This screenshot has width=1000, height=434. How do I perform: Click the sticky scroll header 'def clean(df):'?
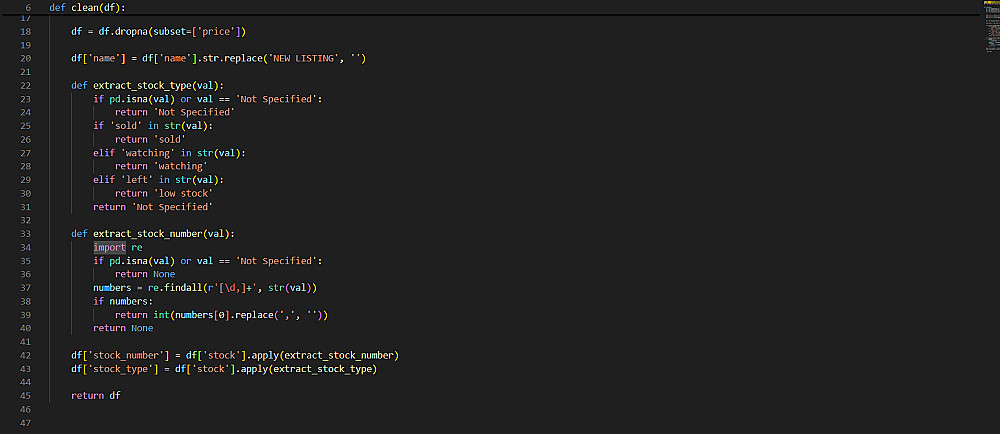point(89,7)
